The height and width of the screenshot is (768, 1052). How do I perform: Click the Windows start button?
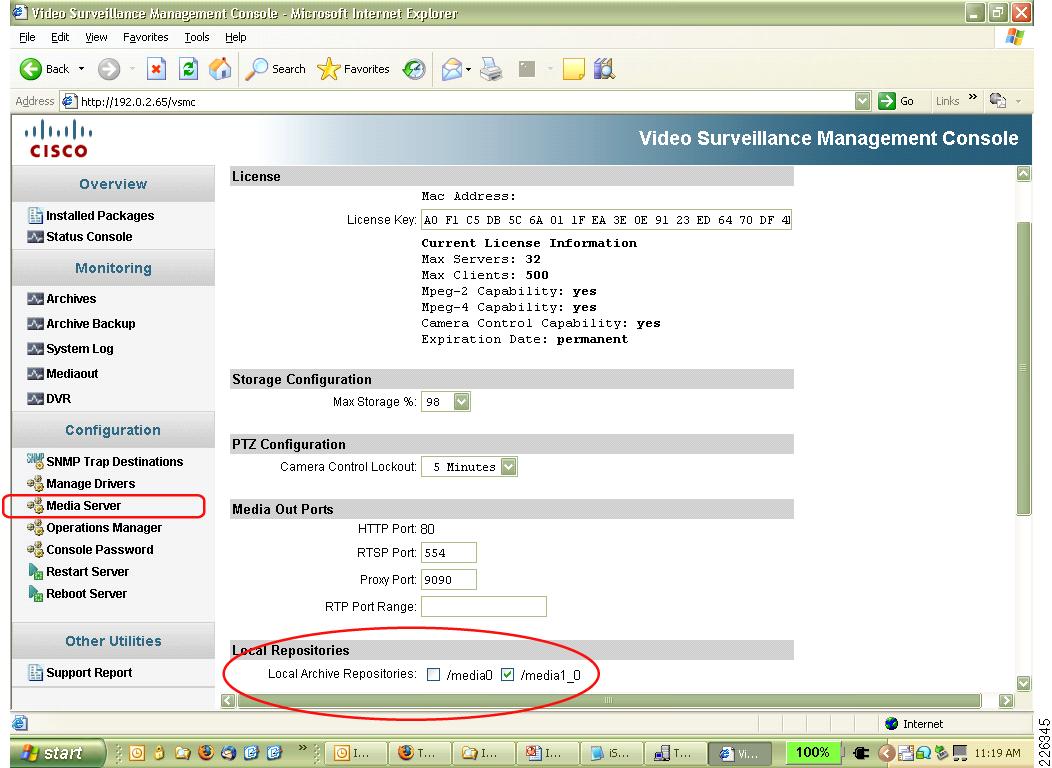[x=58, y=753]
